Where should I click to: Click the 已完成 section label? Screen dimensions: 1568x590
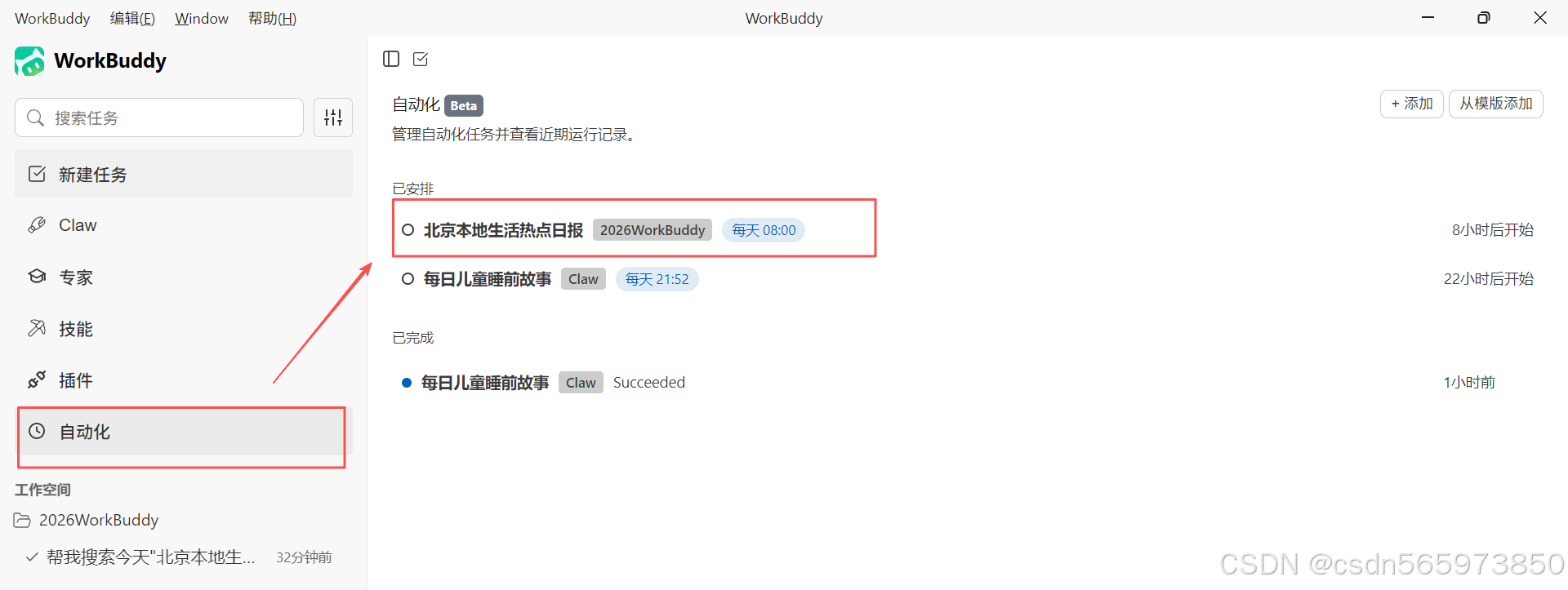[x=413, y=338]
